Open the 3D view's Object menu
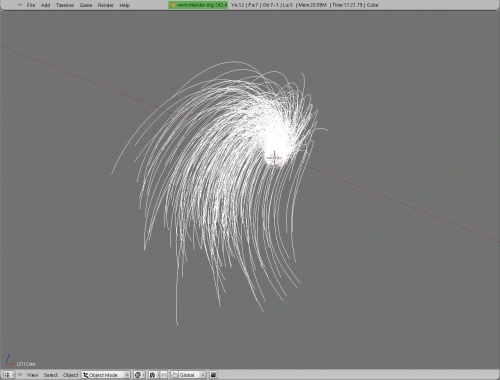Screen dimensions: 500x380 70,375
